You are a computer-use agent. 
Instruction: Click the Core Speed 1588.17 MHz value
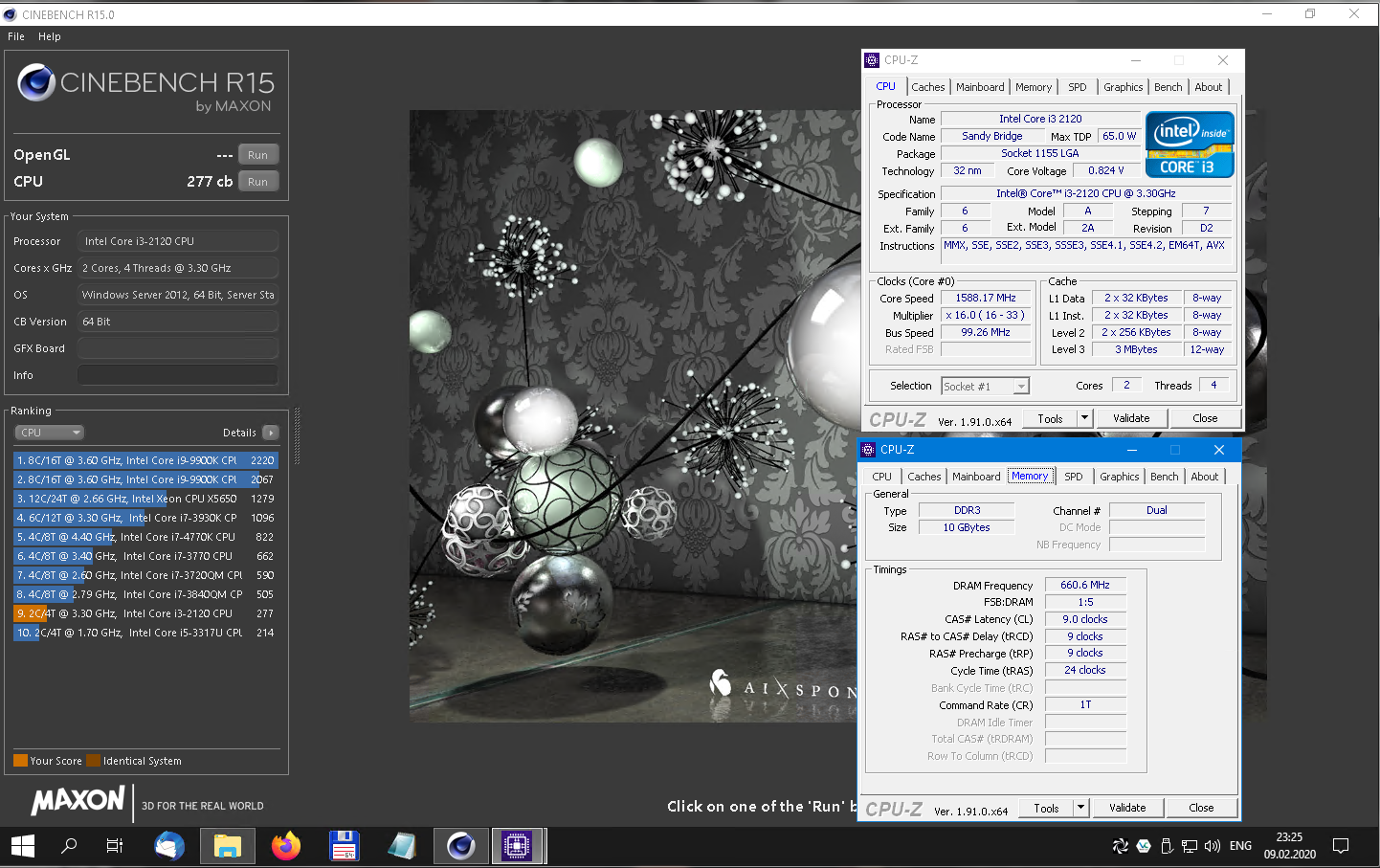point(986,298)
